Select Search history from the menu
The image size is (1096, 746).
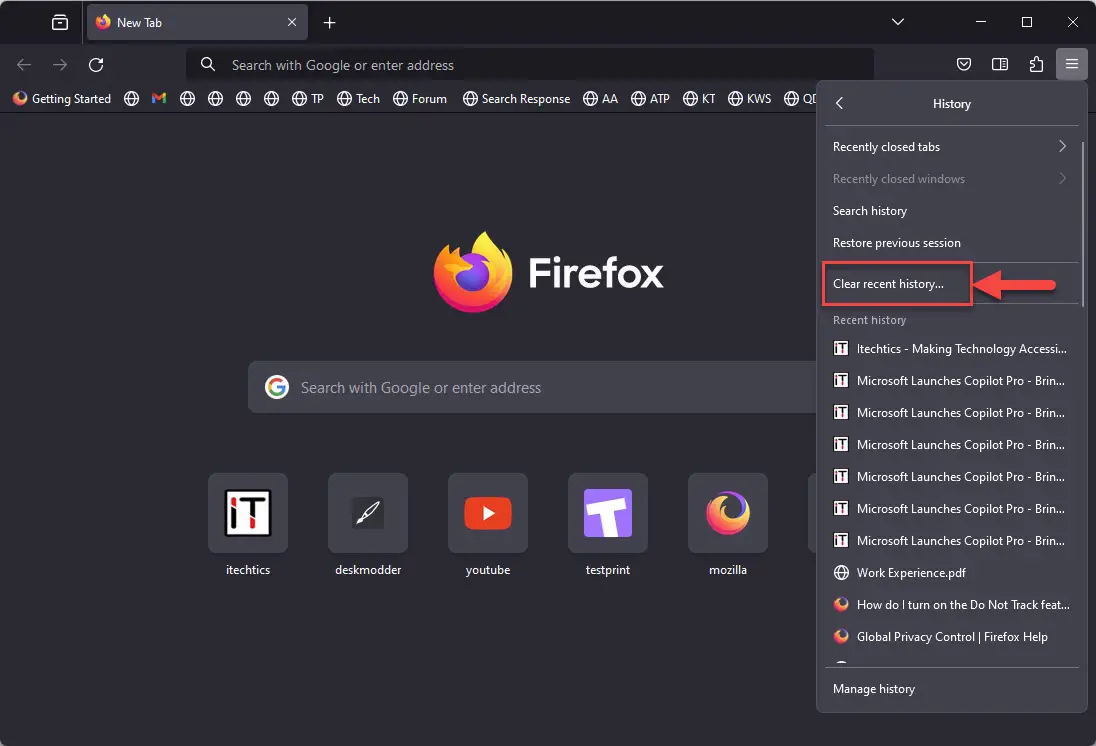click(x=869, y=210)
